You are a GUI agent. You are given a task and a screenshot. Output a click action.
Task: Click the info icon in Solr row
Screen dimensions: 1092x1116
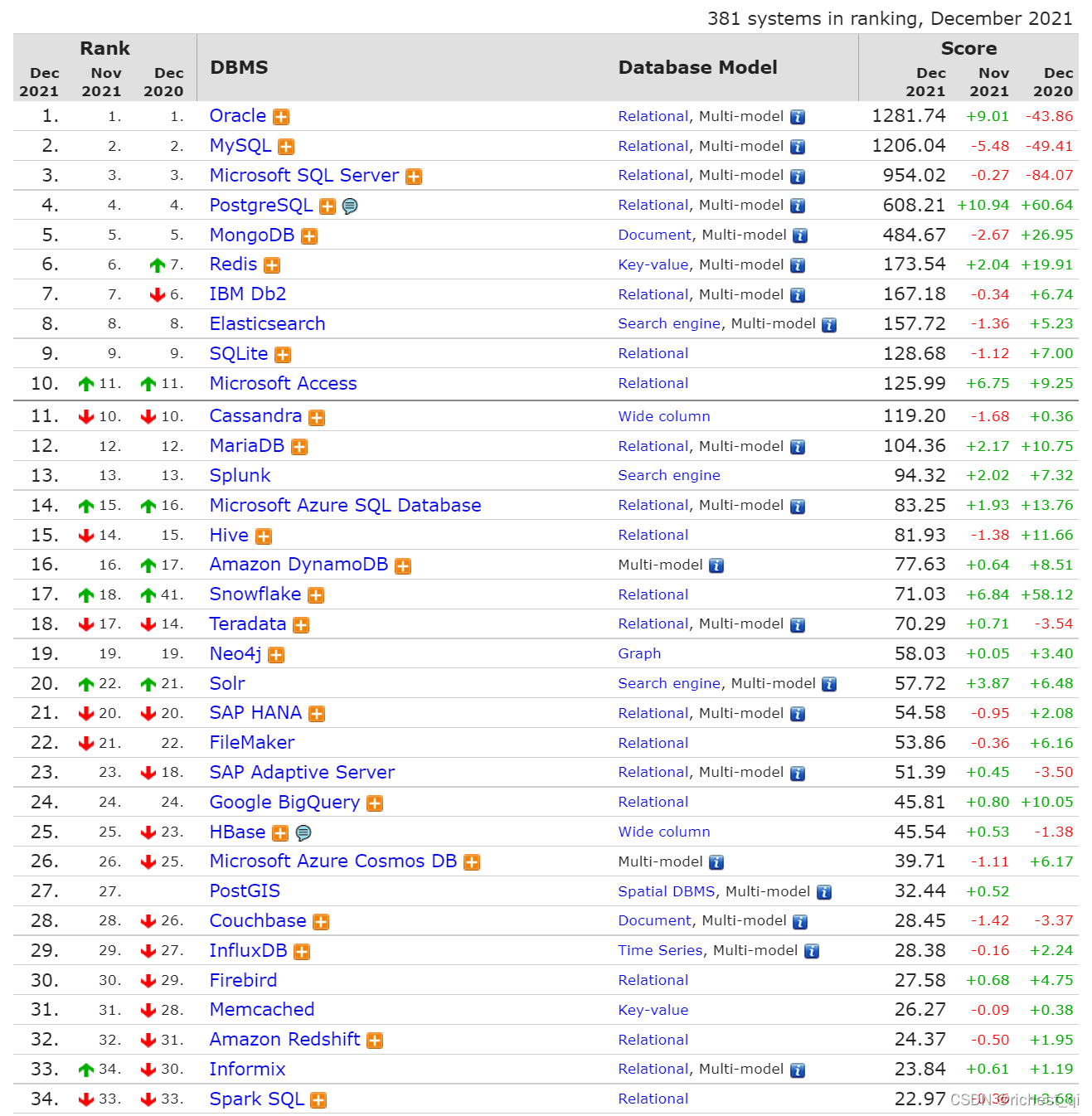click(829, 684)
